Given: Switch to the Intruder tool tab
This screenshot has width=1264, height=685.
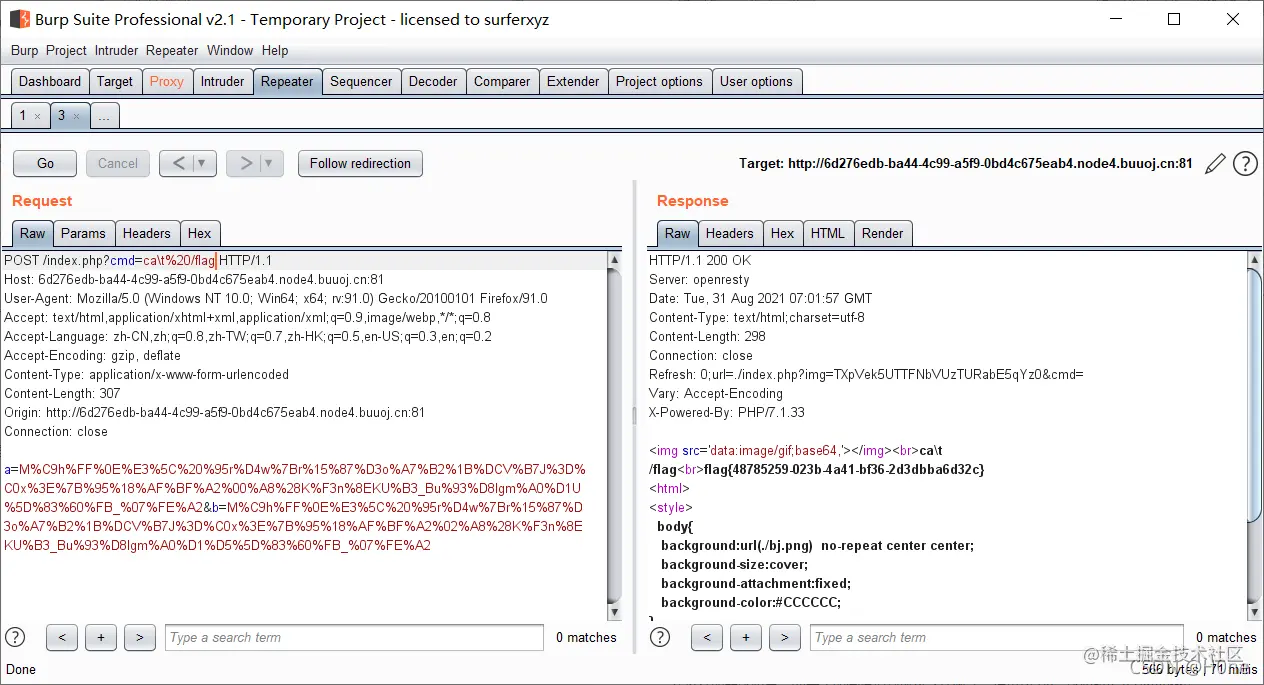Looking at the screenshot, I should pos(222,81).
